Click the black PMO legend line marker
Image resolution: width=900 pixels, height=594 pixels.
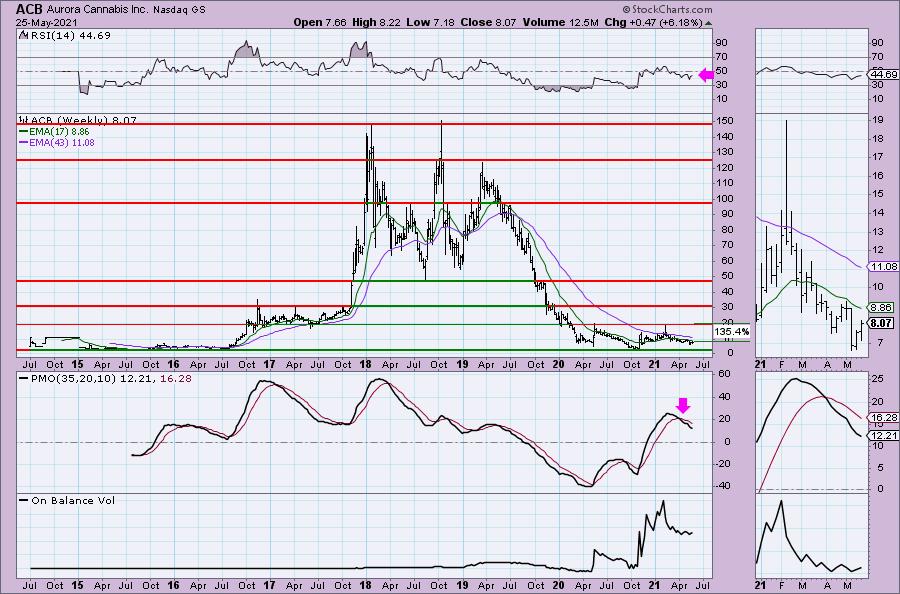[24, 379]
